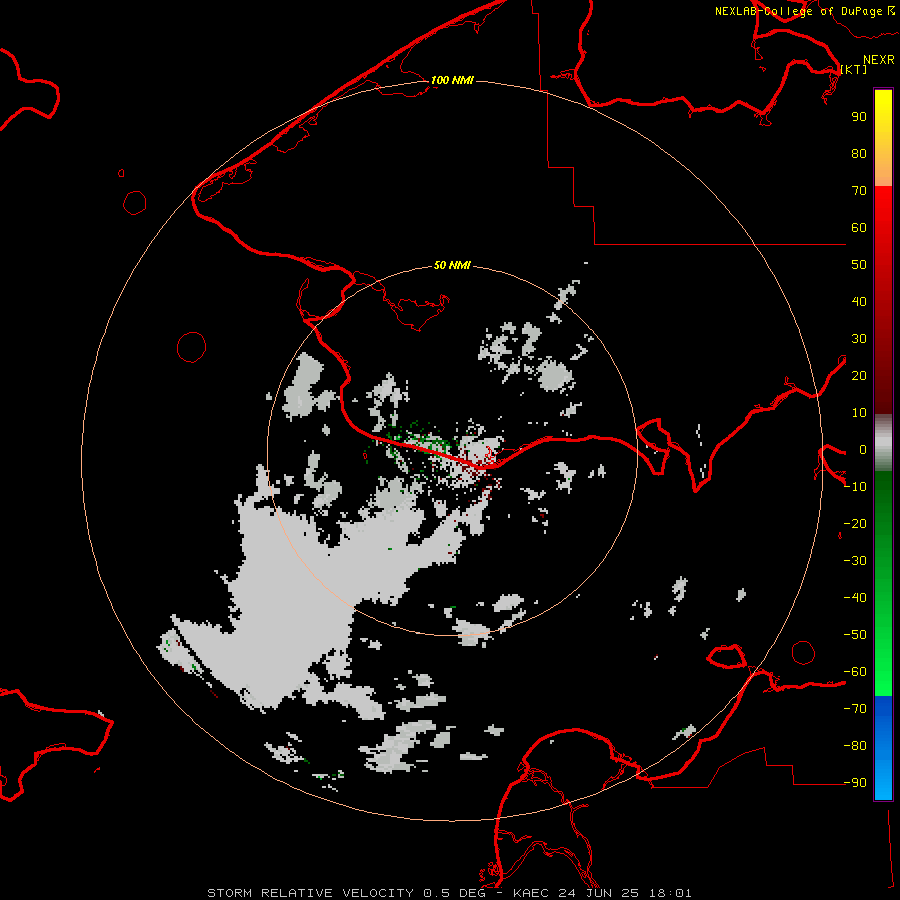Click the "NEXLAB-College of DuPage" credit text
The height and width of the screenshot is (900, 900).
click(x=800, y=11)
